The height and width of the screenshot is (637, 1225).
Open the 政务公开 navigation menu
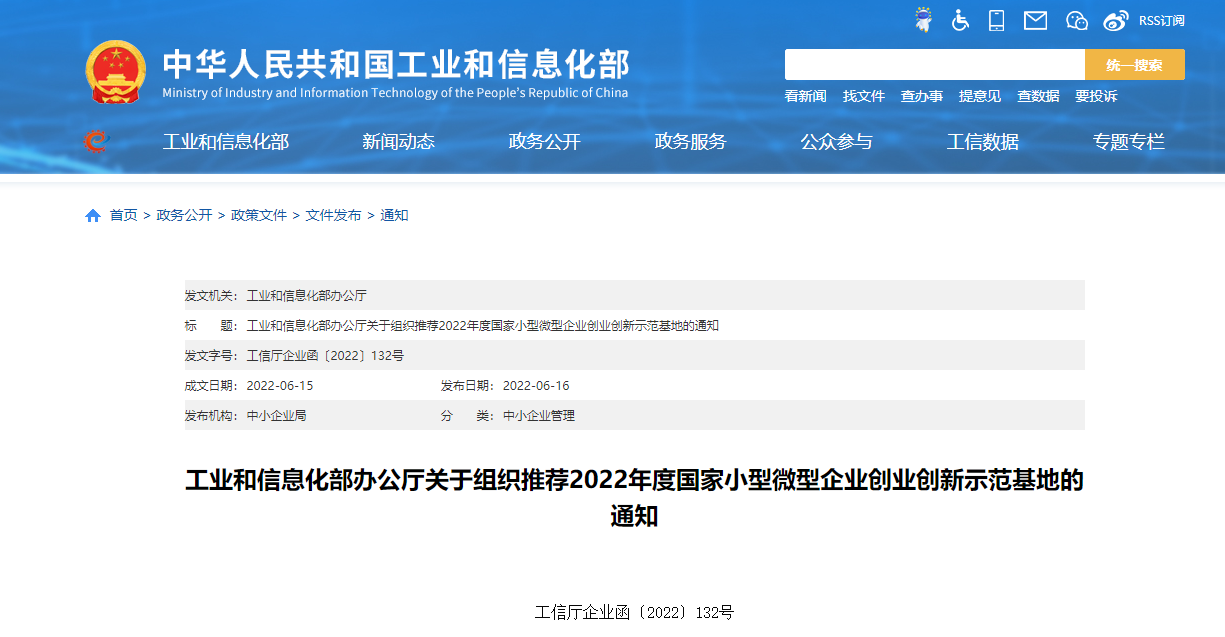[x=544, y=142]
